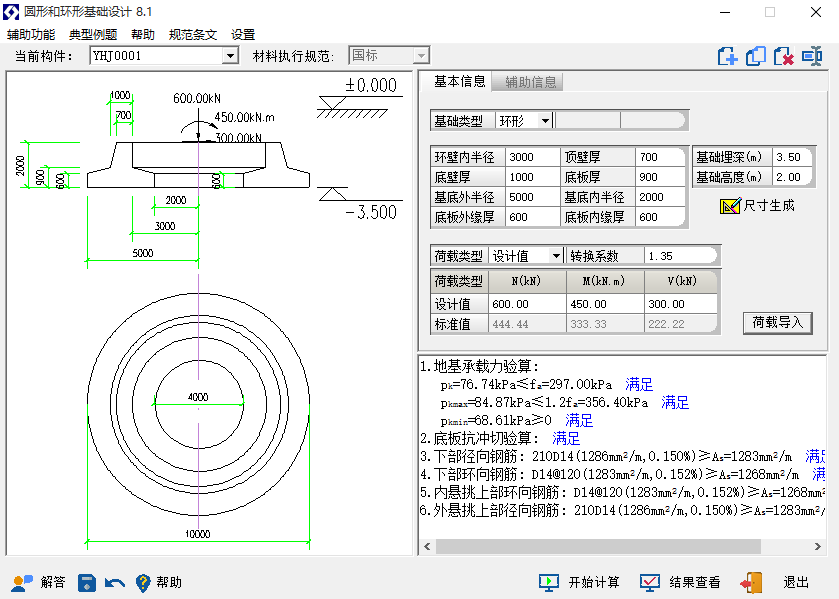This screenshot has width=839, height=599.
Task: Click the new component icon in the toolbar
Action: tap(728, 56)
